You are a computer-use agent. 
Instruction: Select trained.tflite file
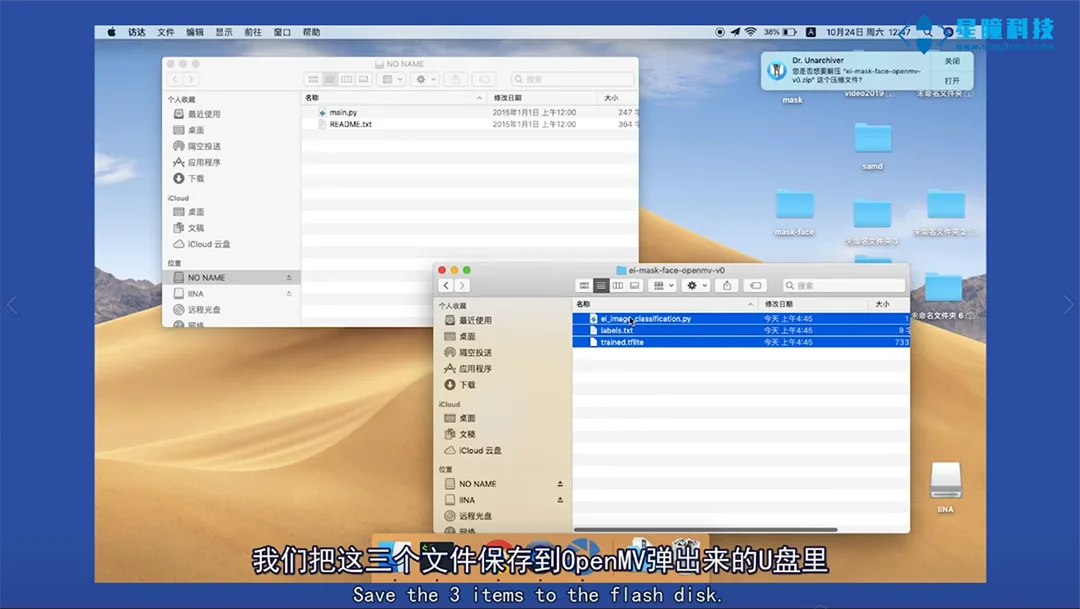741,342
